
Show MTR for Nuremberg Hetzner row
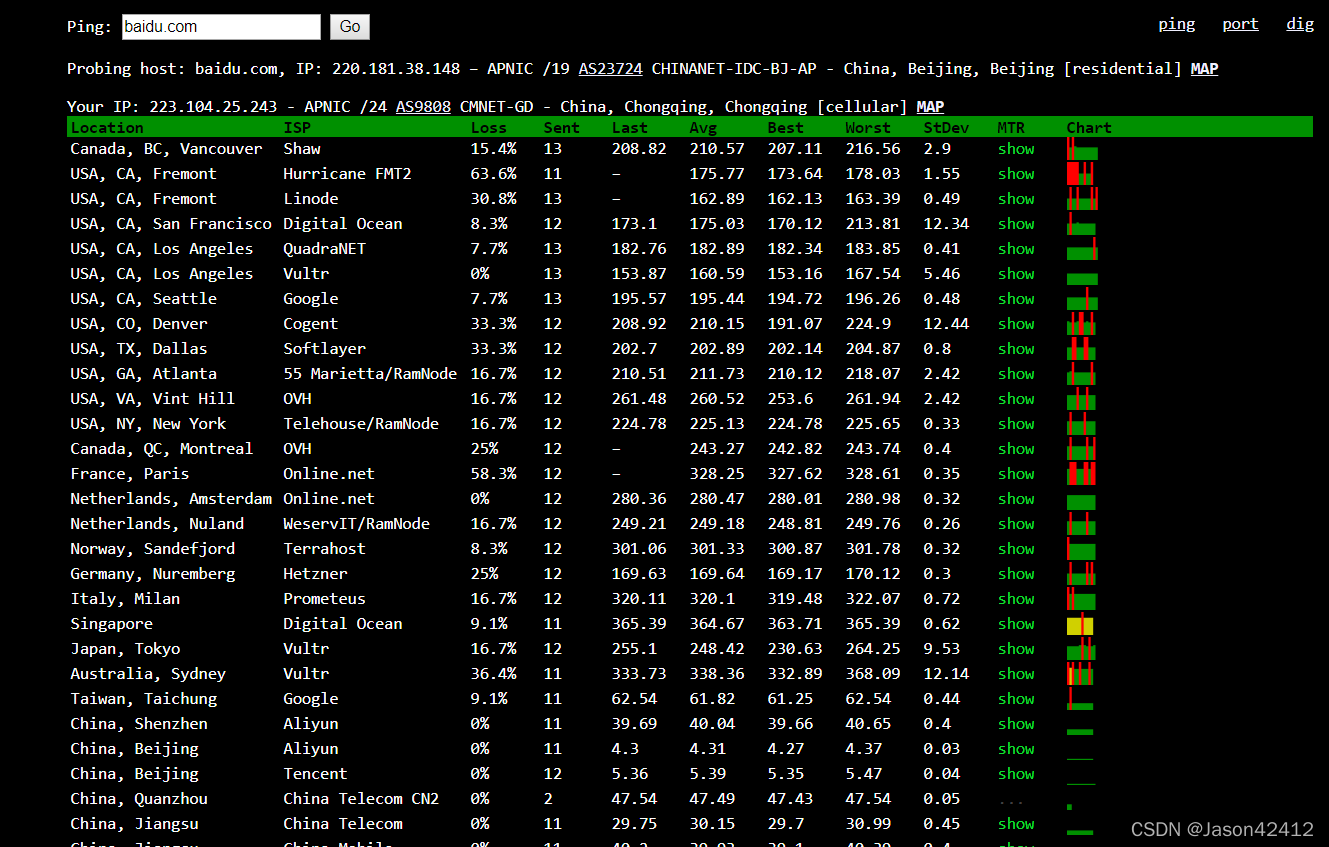[x=1016, y=574]
